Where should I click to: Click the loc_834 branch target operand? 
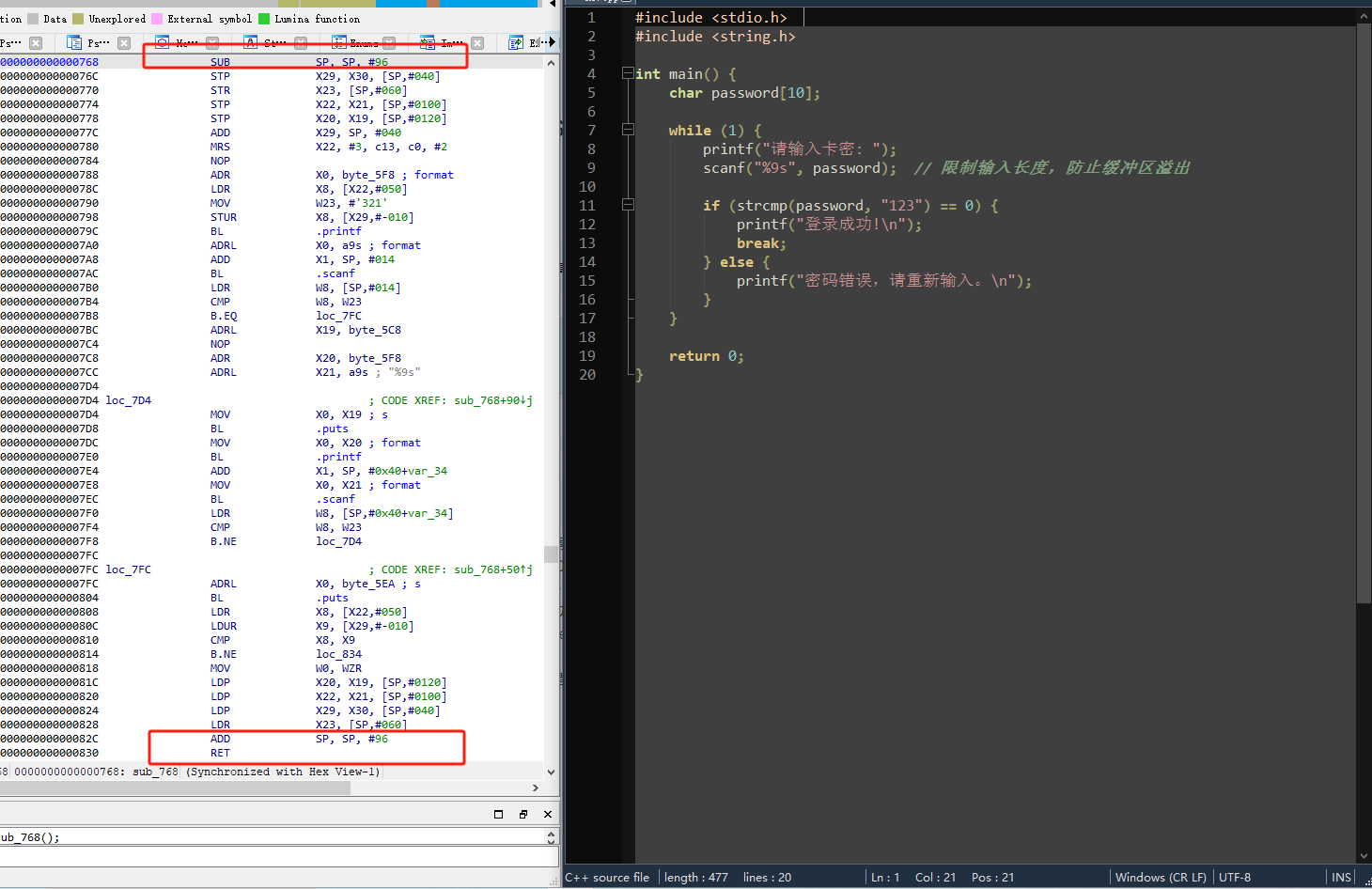(338, 654)
